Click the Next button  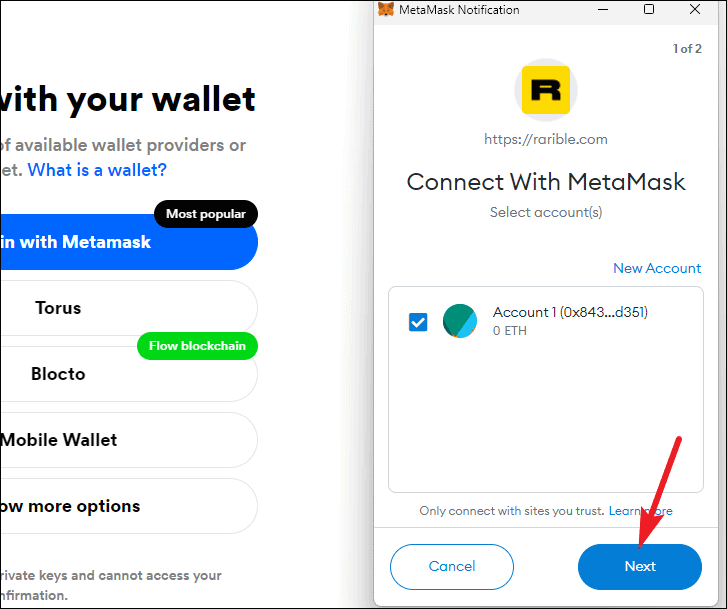[x=640, y=566]
